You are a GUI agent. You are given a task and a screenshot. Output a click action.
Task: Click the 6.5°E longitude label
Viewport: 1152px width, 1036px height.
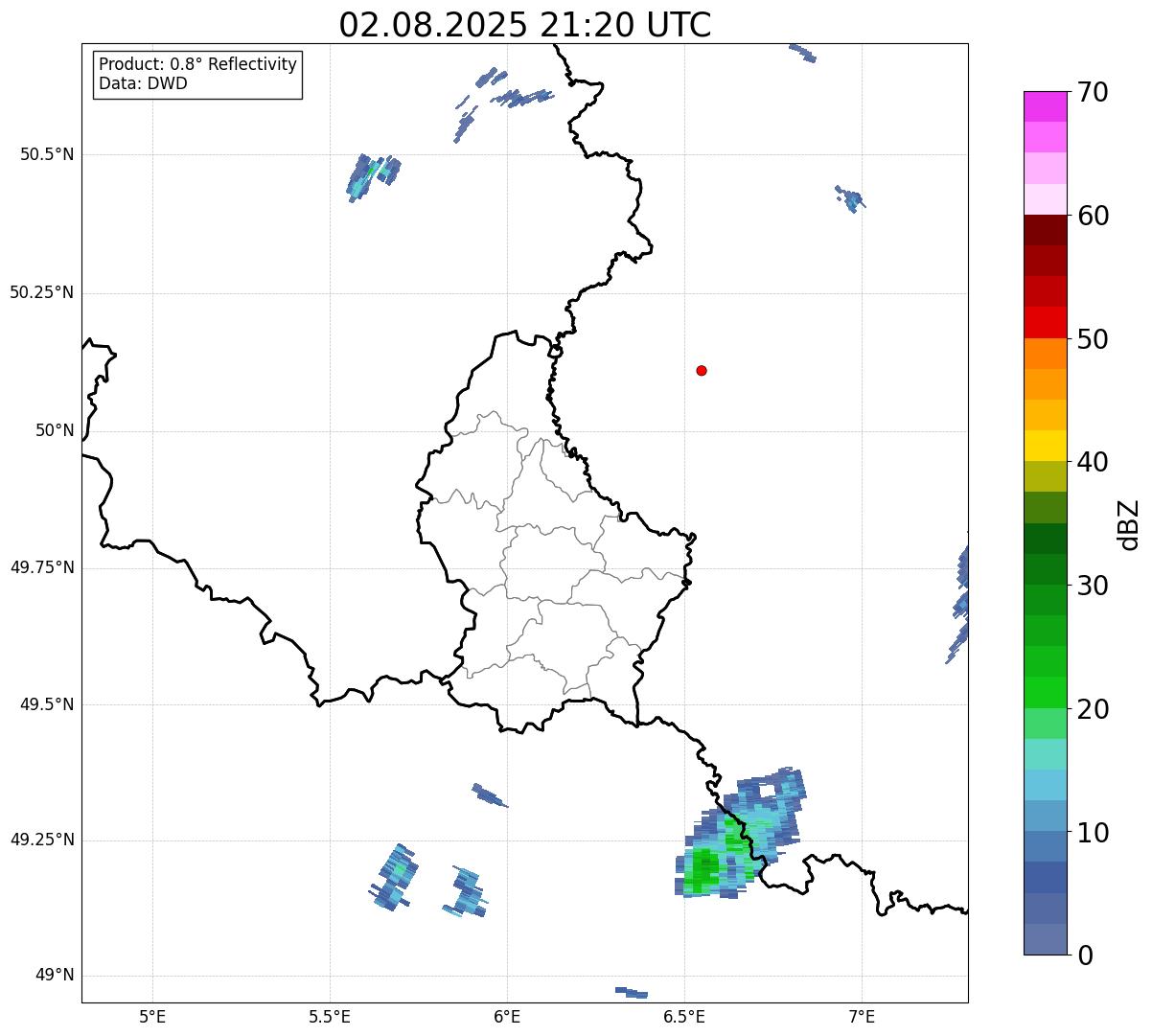click(684, 1016)
